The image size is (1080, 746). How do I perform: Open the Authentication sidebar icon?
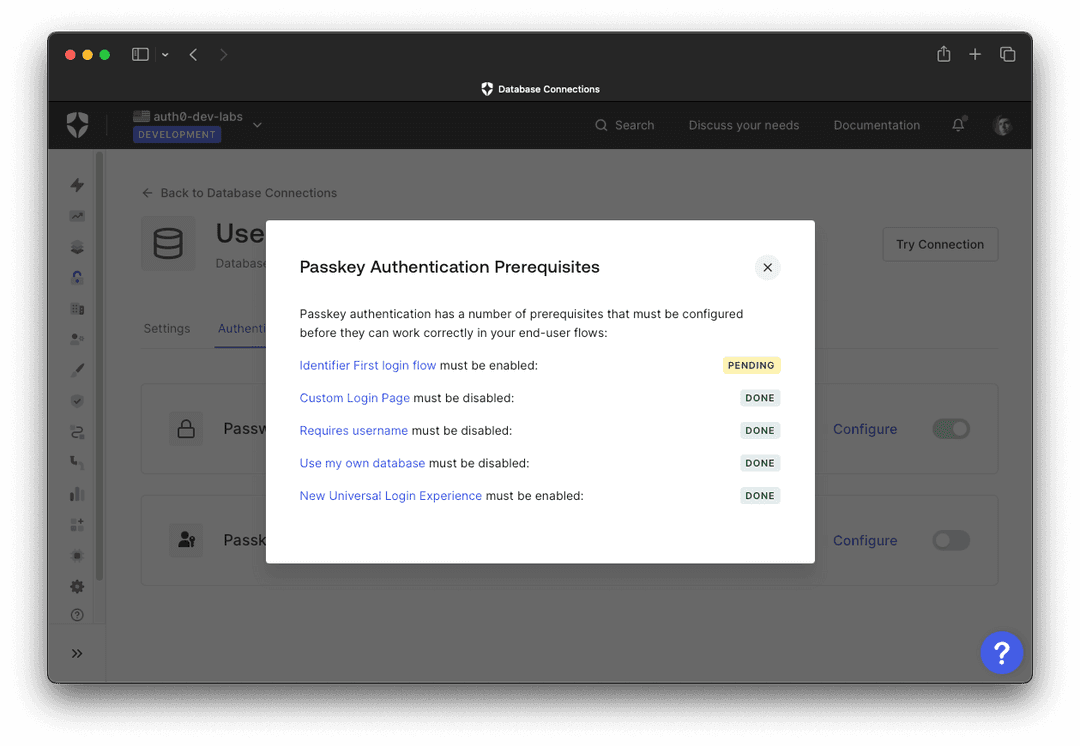[77, 277]
